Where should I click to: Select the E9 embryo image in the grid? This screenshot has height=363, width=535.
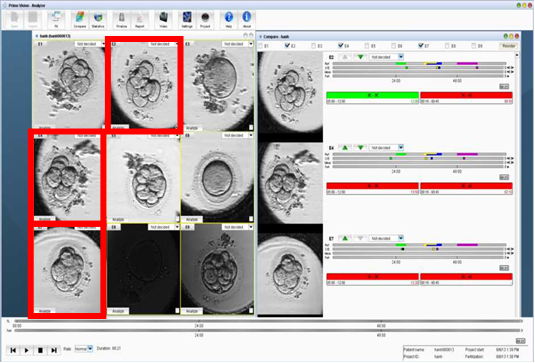(x=217, y=270)
